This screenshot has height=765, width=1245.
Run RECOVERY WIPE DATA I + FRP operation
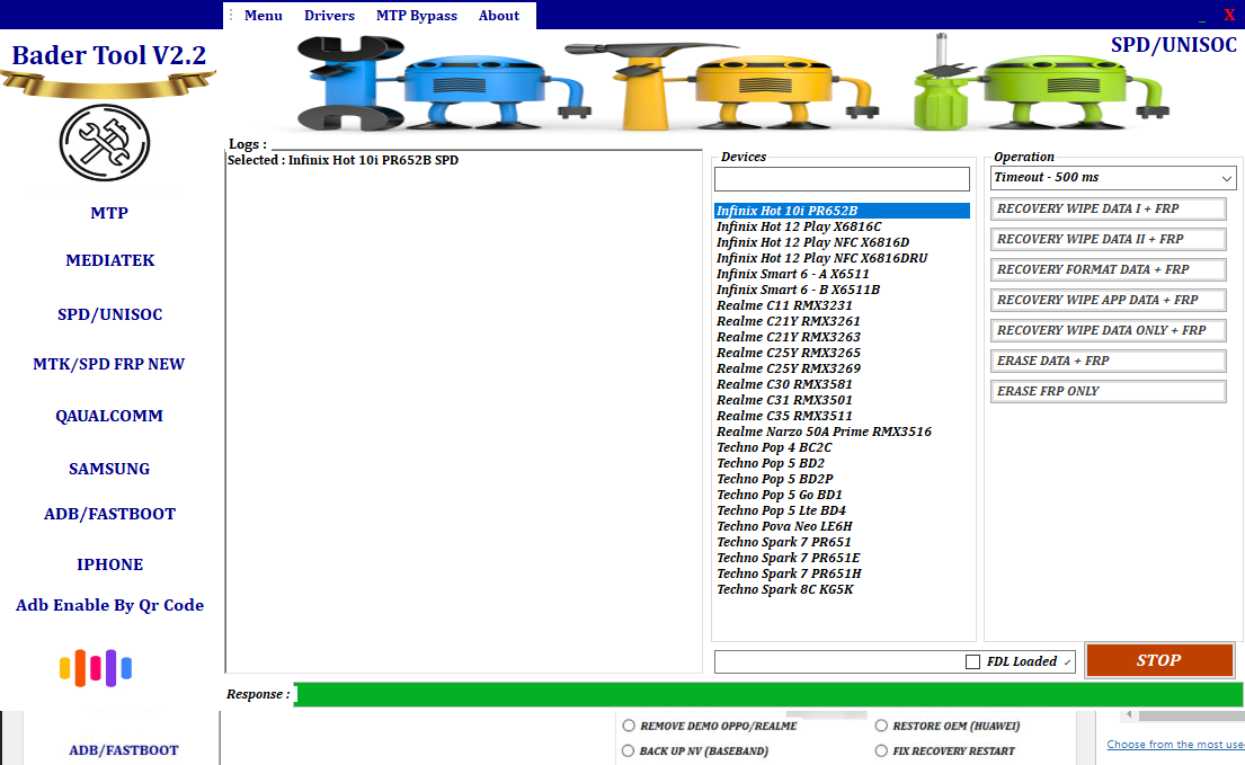tap(1108, 208)
